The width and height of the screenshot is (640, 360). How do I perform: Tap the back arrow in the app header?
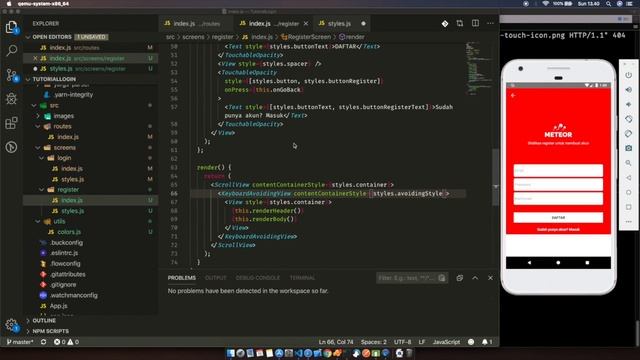tap(513, 96)
